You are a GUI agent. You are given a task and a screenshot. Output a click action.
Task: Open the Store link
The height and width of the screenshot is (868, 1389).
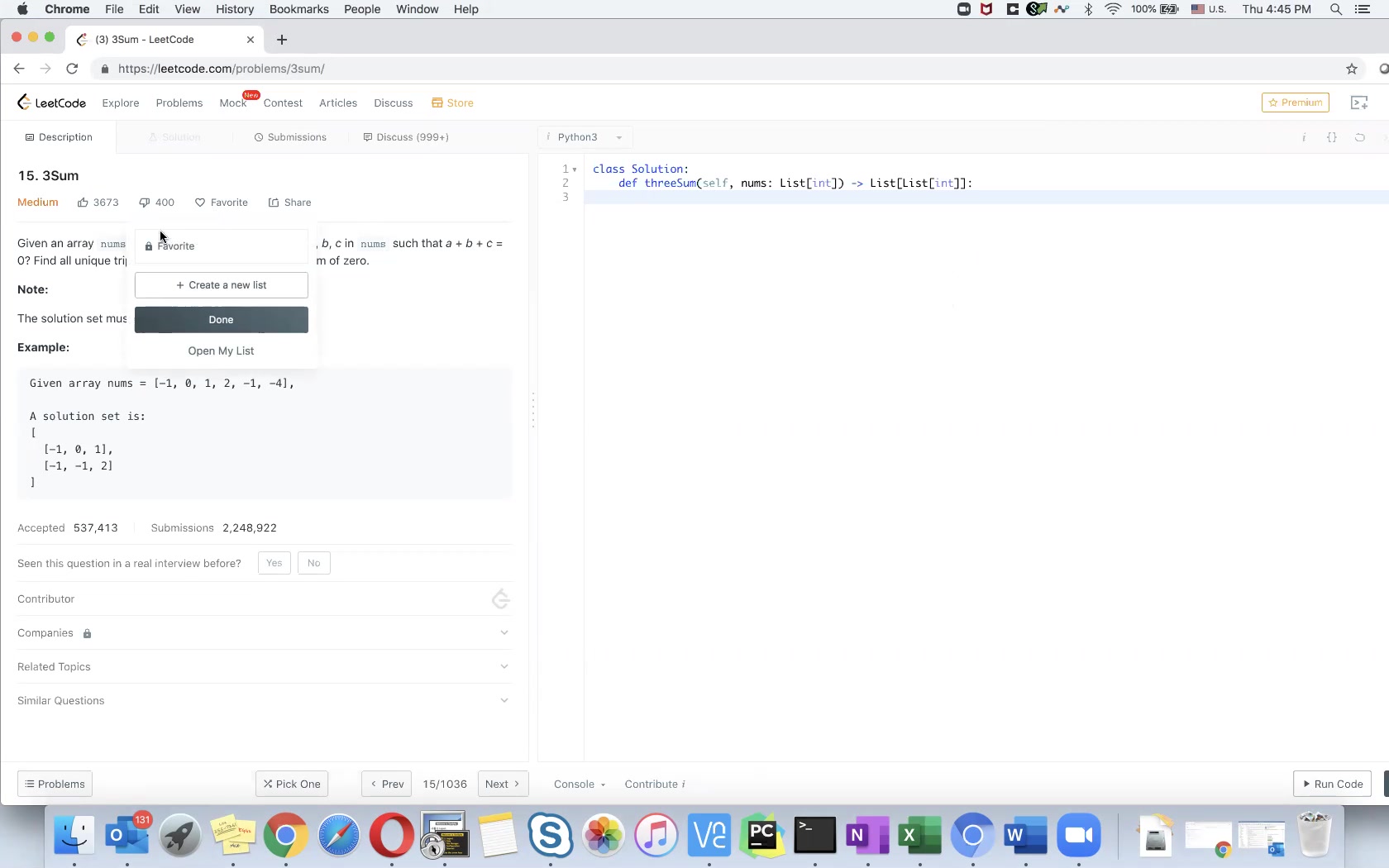pos(452,103)
